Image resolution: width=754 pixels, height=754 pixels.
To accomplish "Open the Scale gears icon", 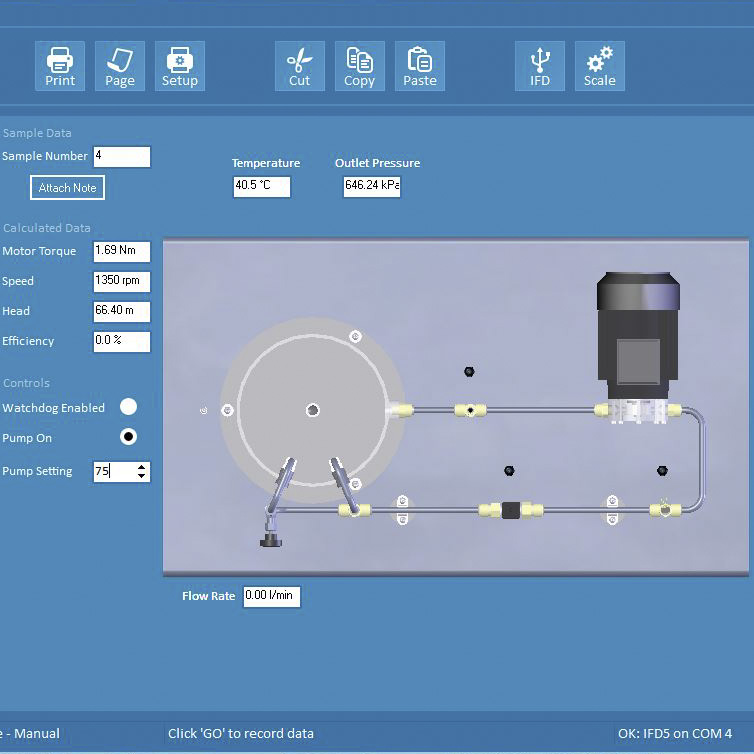I will click(600, 66).
